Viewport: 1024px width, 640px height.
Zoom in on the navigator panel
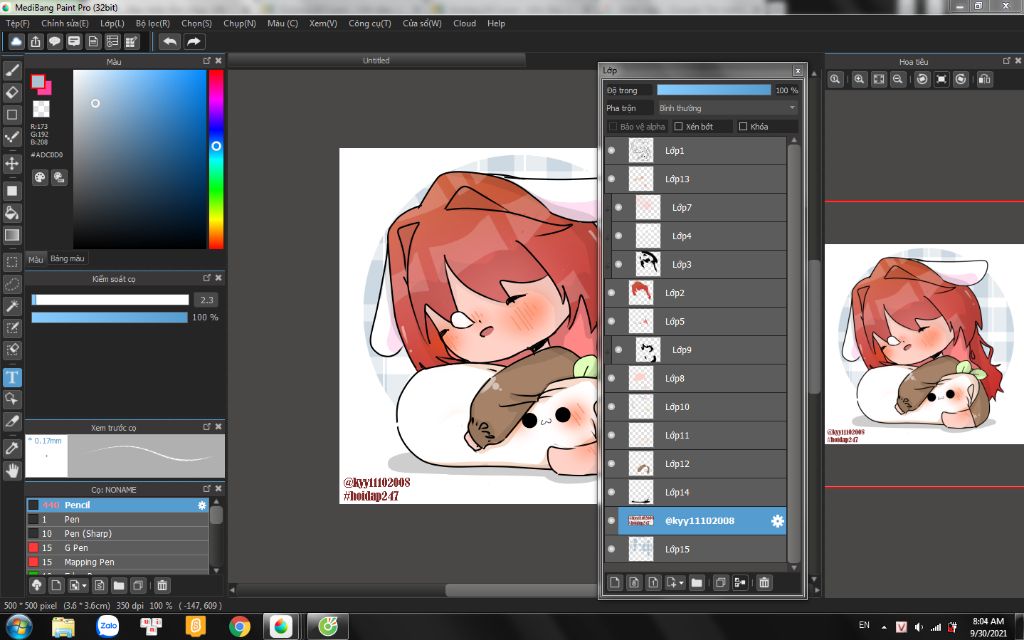tap(859, 79)
